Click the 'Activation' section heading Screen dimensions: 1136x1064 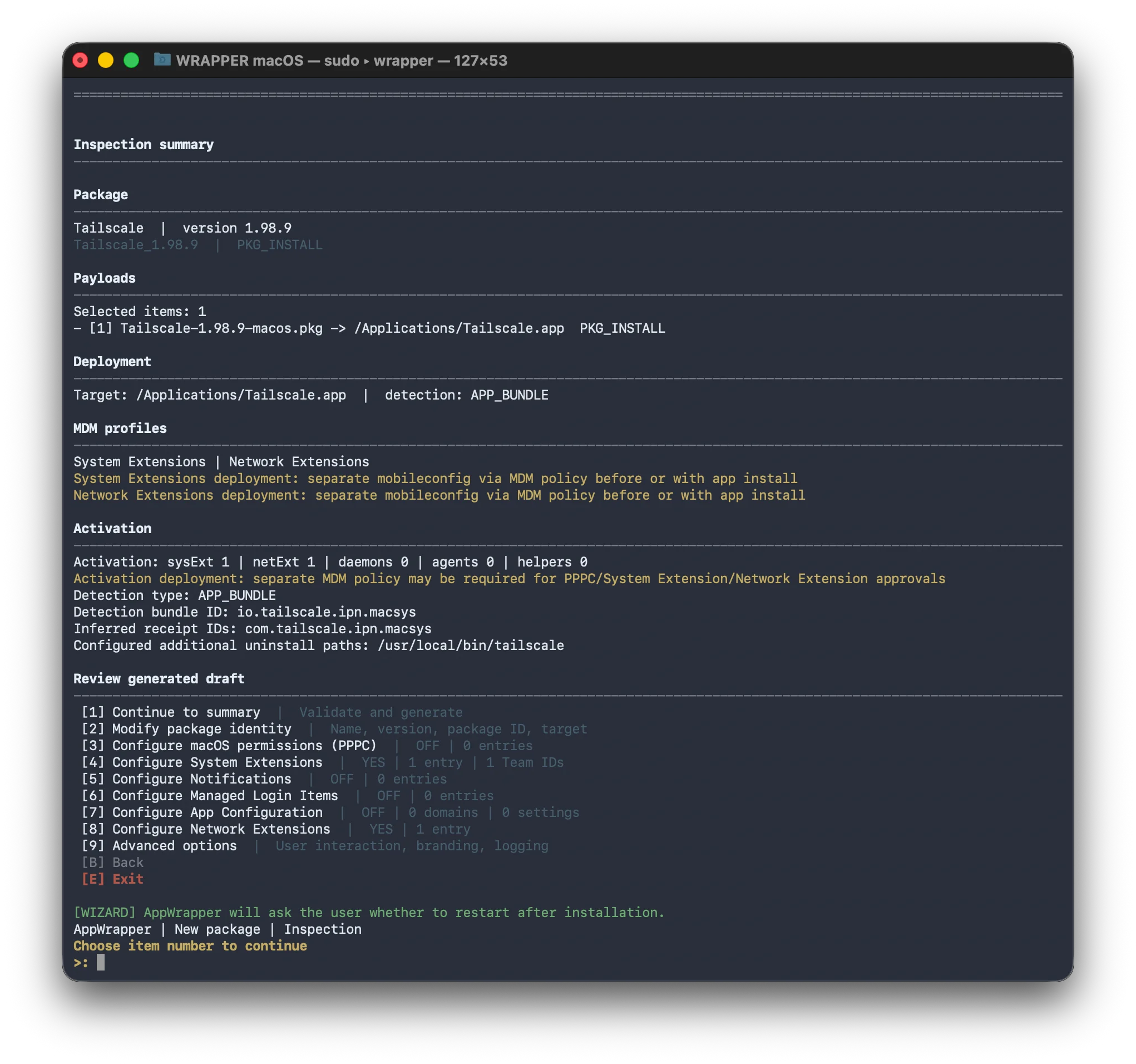tap(112, 529)
